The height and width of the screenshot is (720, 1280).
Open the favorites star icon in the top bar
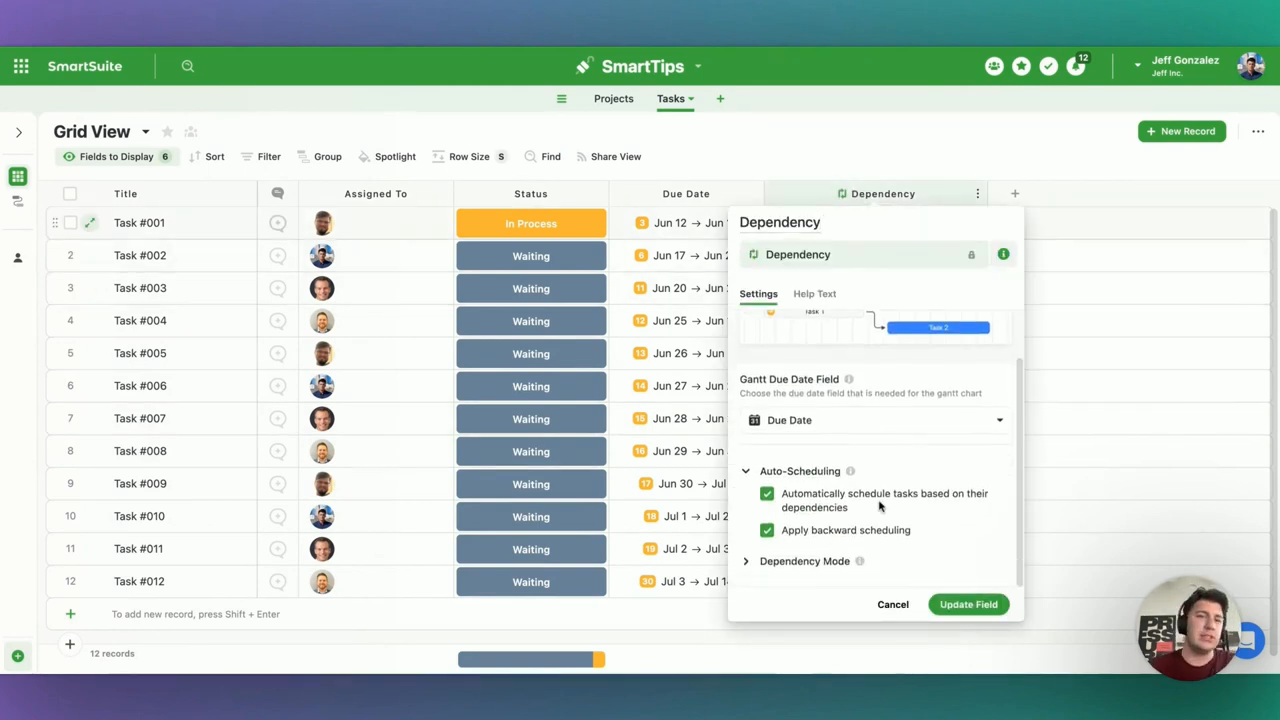(x=1021, y=66)
